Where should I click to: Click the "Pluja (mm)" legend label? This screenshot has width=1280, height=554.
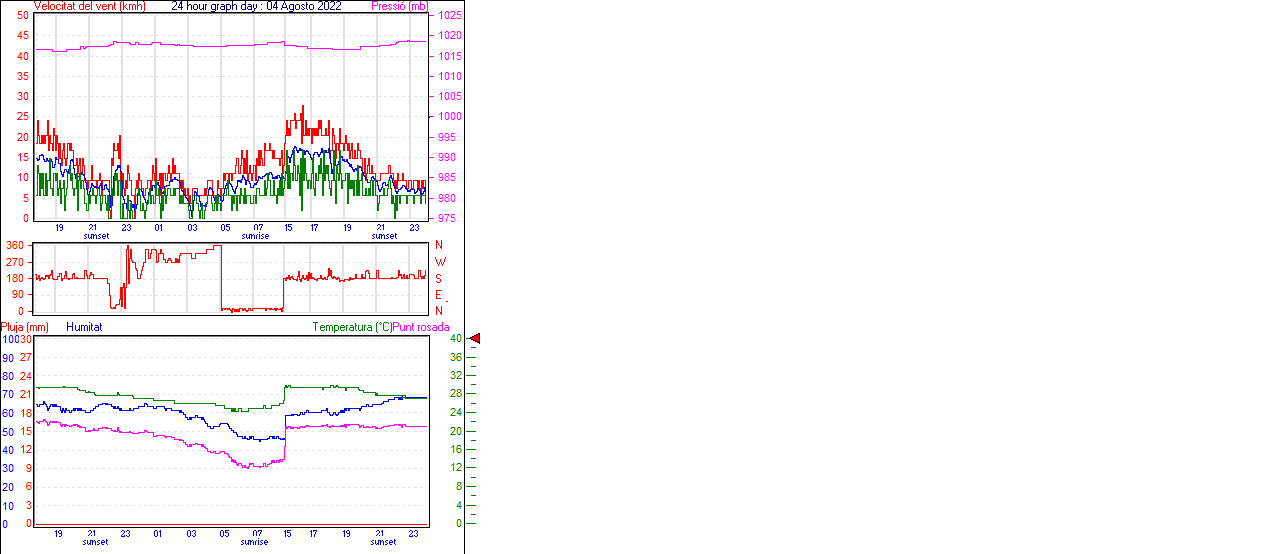point(25,327)
